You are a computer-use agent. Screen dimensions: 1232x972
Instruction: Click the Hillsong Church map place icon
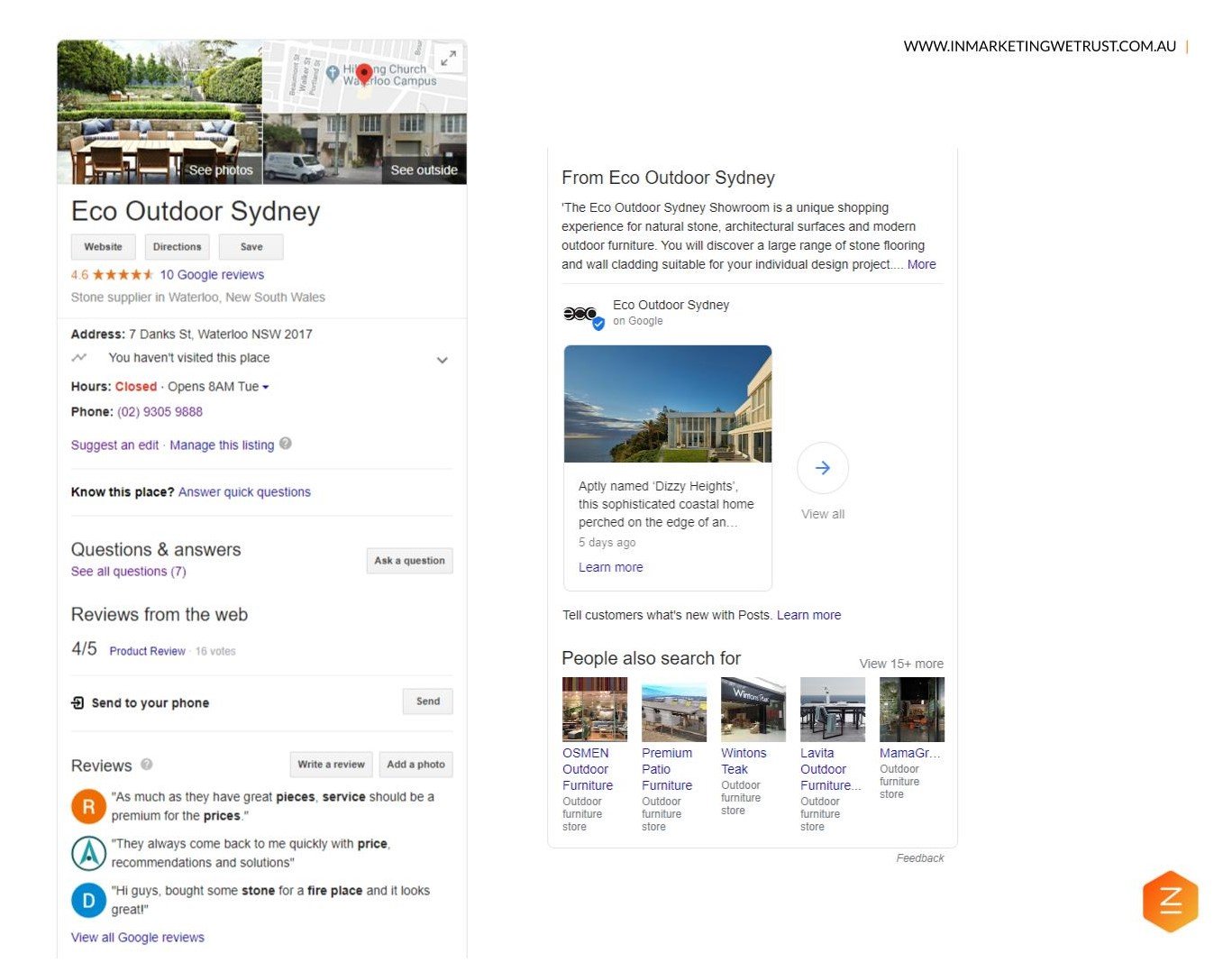click(x=333, y=72)
